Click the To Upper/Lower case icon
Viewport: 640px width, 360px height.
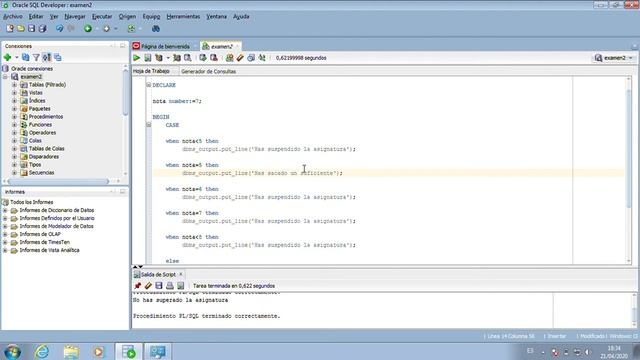(262, 58)
